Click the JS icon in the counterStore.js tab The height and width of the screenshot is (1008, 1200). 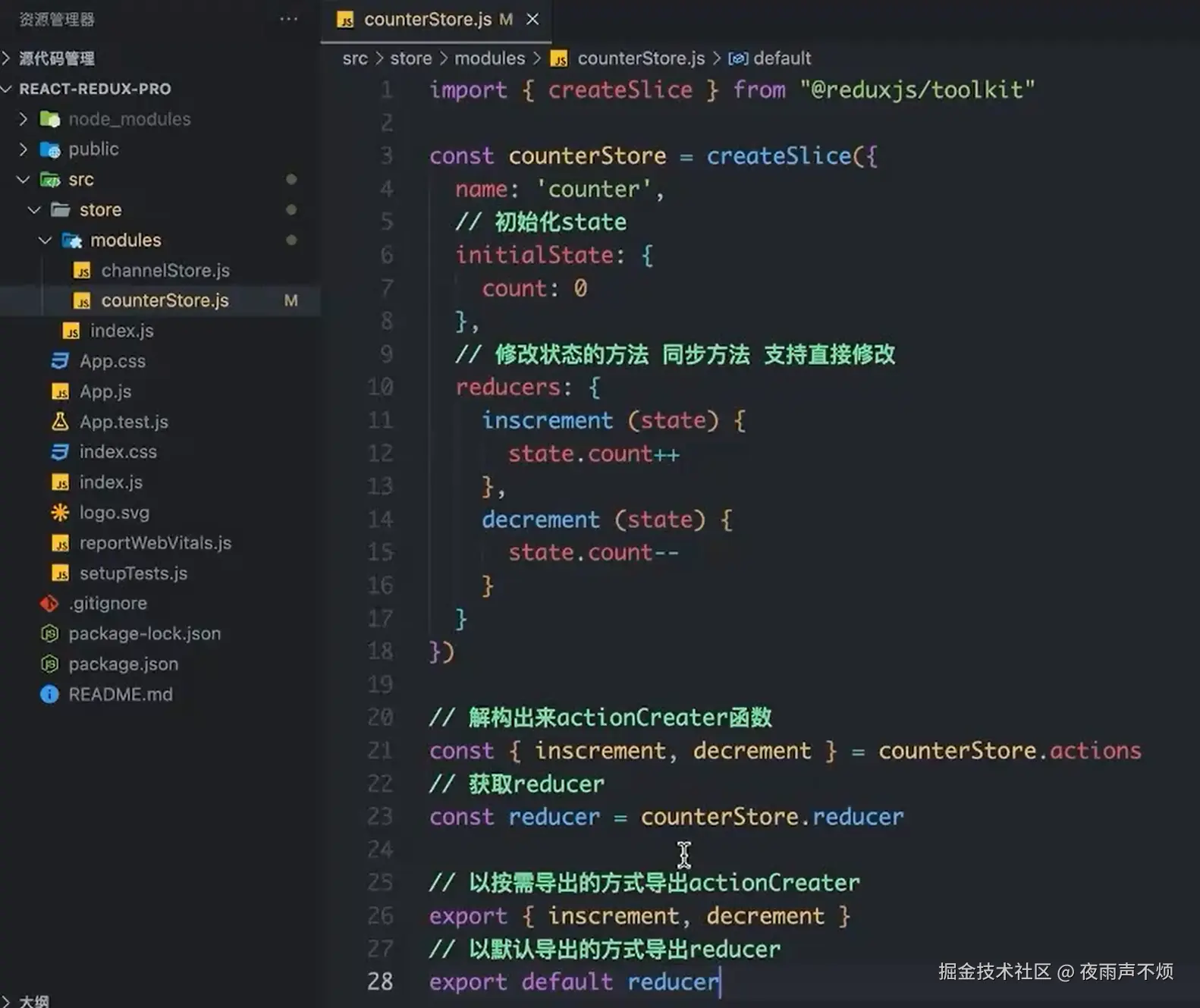[x=345, y=20]
